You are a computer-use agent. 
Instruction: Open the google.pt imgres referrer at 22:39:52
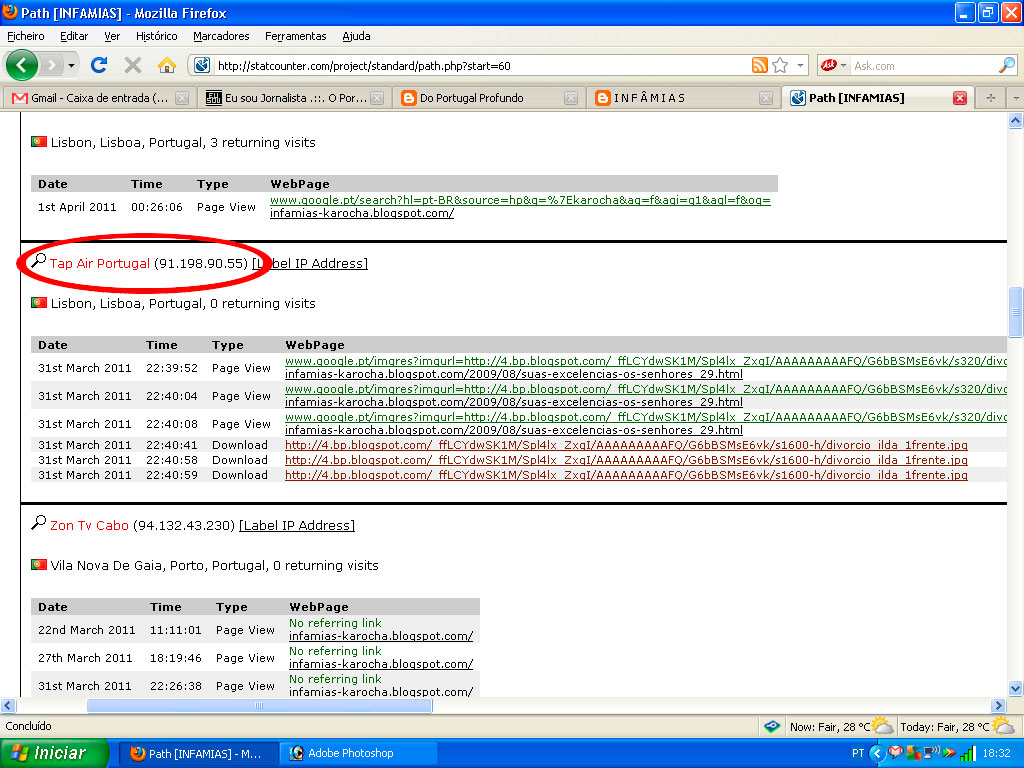click(645, 361)
